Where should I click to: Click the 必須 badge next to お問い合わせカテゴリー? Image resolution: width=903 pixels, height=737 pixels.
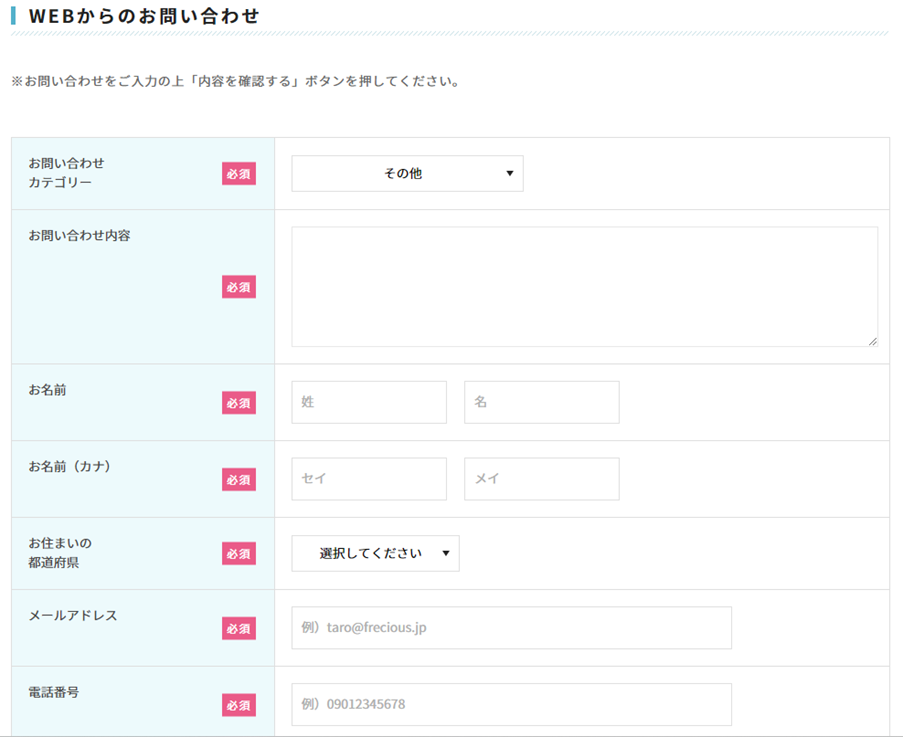(239, 174)
